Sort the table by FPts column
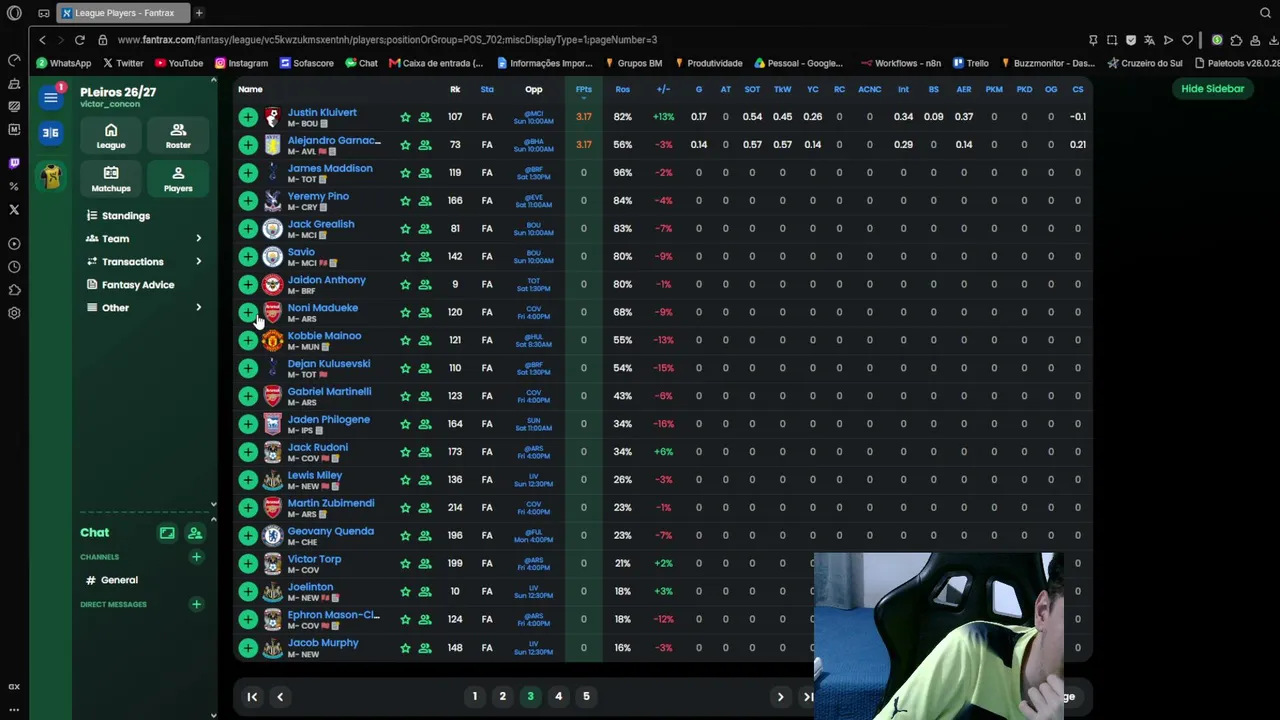The height and width of the screenshot is (720, 1280). [x=584, y=90]
